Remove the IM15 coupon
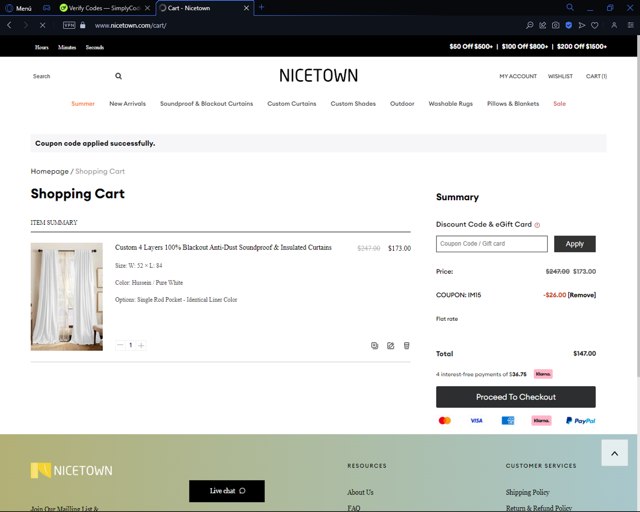 tap(582, 295)
